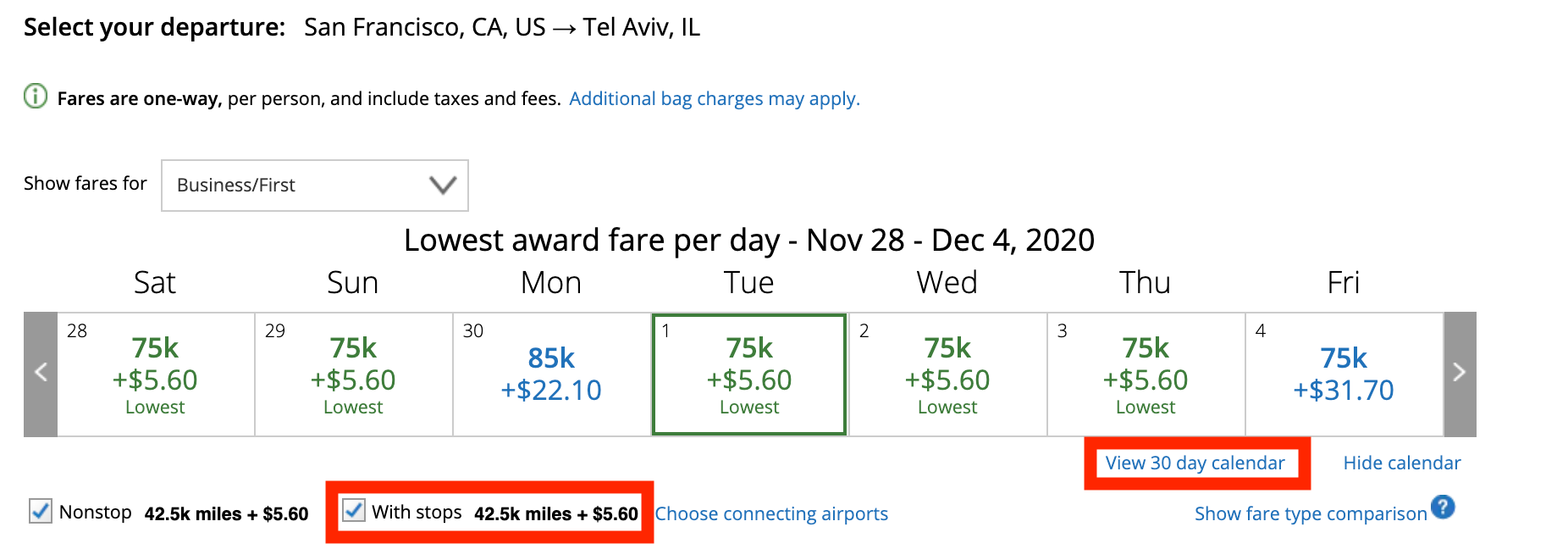Select Tuesday Dec 1 lowest fare

pos(749,374)
